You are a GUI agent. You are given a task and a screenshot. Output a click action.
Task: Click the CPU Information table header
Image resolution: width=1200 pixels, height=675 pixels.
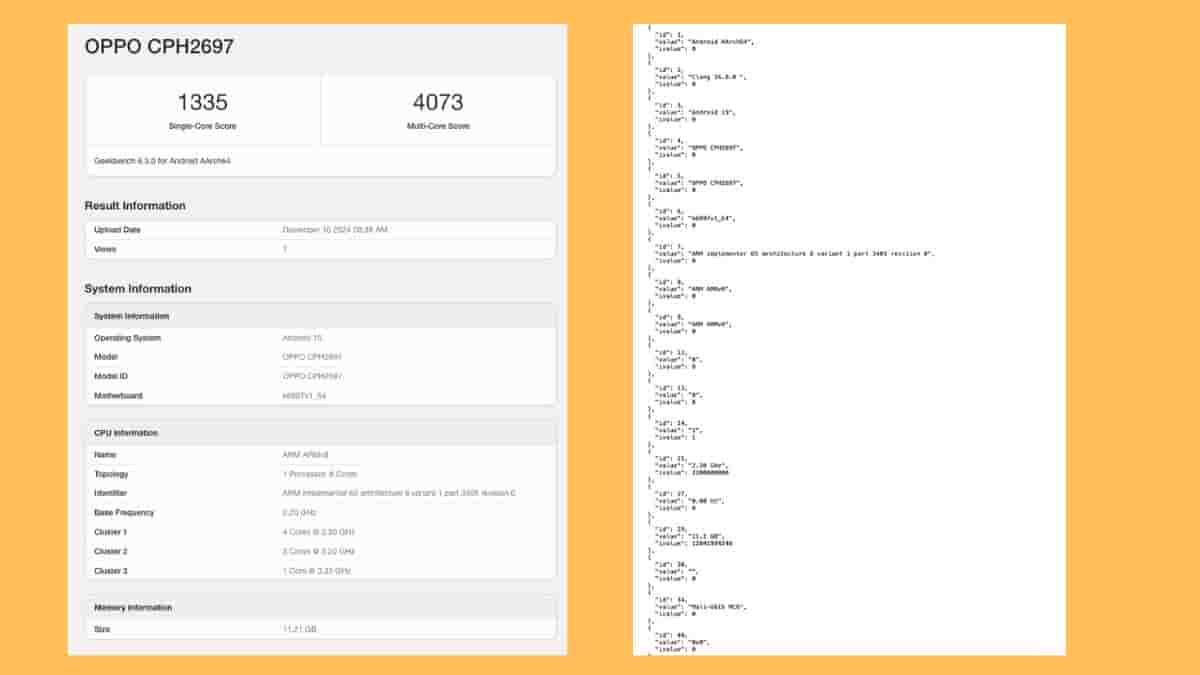tap(320, 433)
